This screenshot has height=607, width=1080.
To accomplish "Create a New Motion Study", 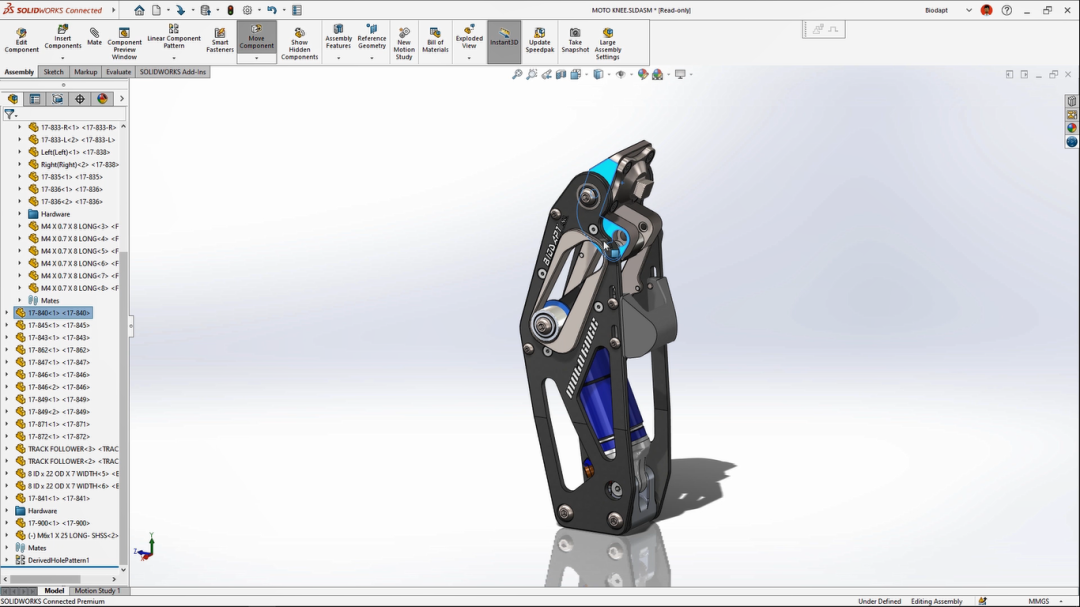I will click(404, 44).
